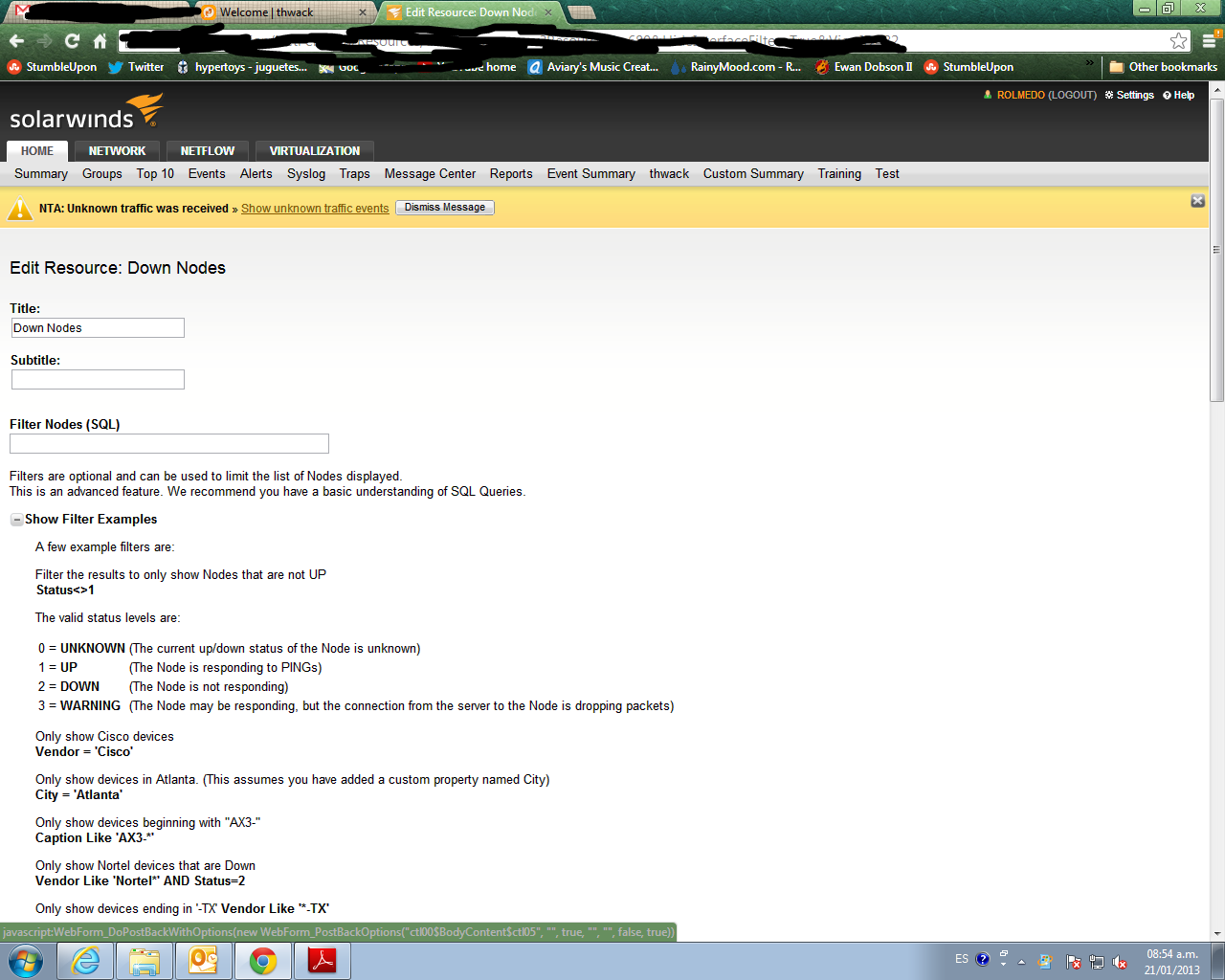Open the HOME tab

[x=37, y=151]
